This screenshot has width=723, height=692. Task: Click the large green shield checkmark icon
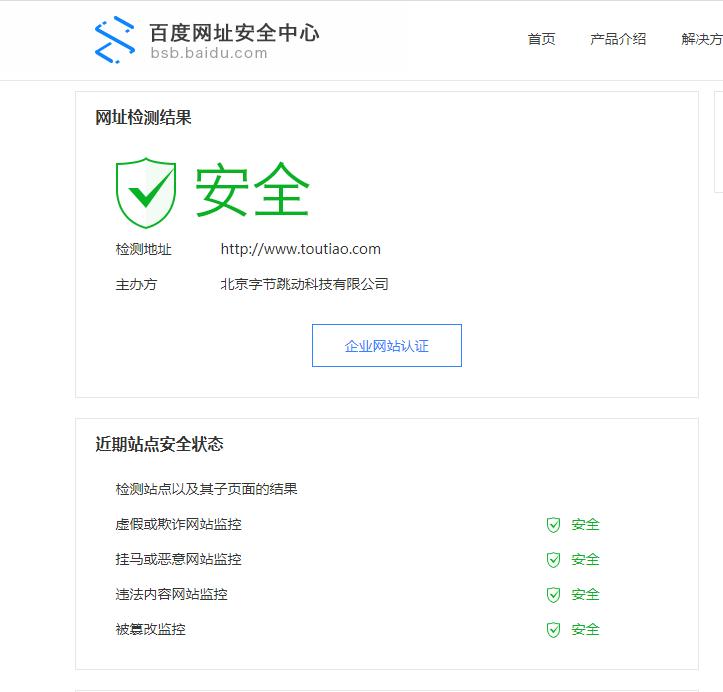click(x=146, y=193)
